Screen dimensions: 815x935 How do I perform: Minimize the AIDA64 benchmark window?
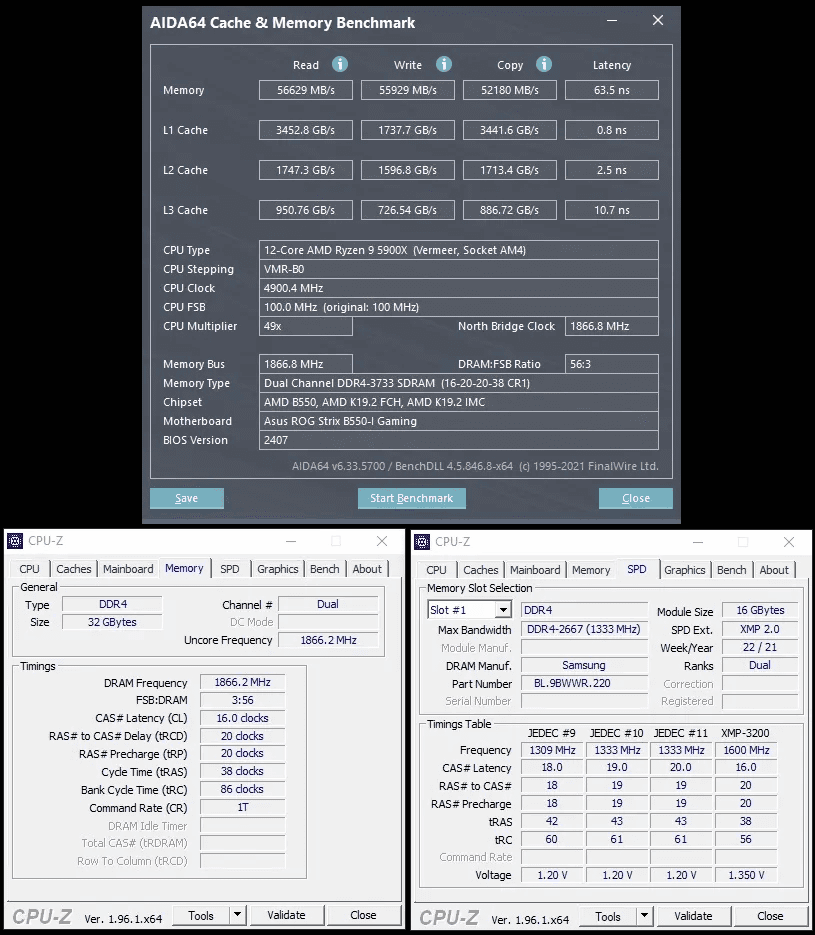tap(612, 20)
